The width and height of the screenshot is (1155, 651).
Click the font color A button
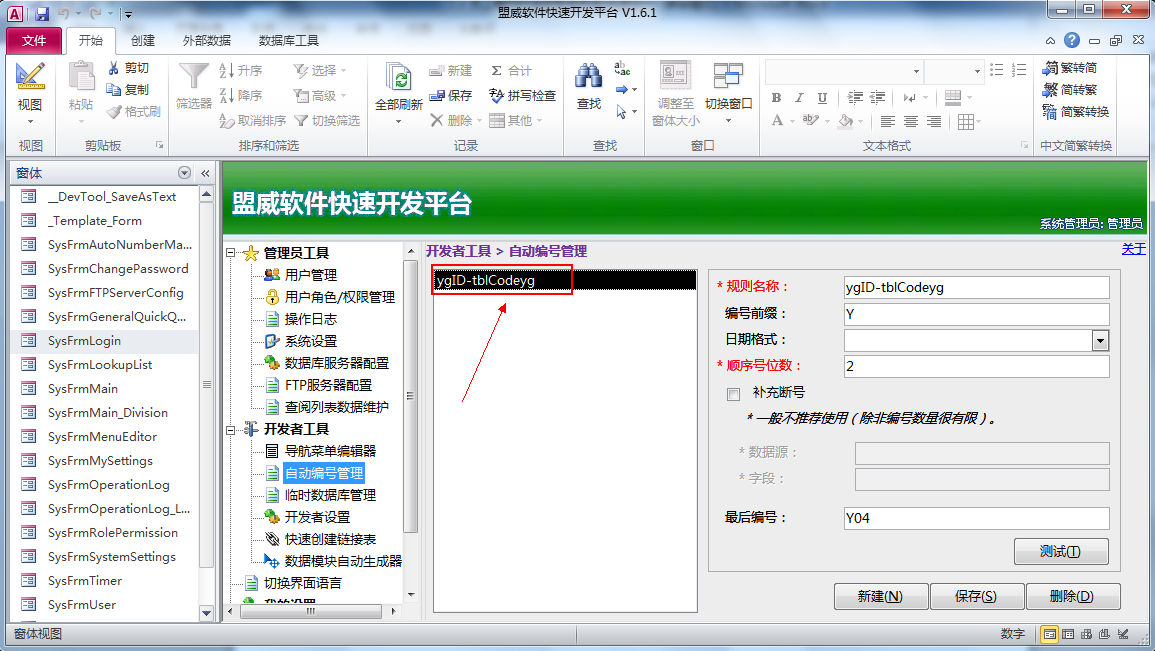(x=777, y=120)
